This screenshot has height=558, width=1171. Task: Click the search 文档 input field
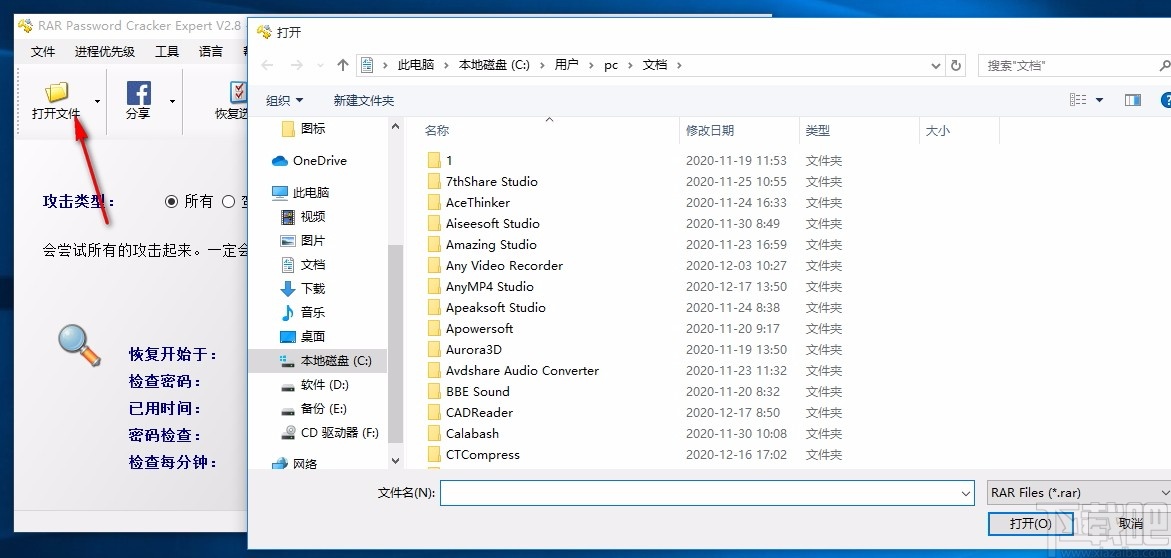pos(1072,65)
